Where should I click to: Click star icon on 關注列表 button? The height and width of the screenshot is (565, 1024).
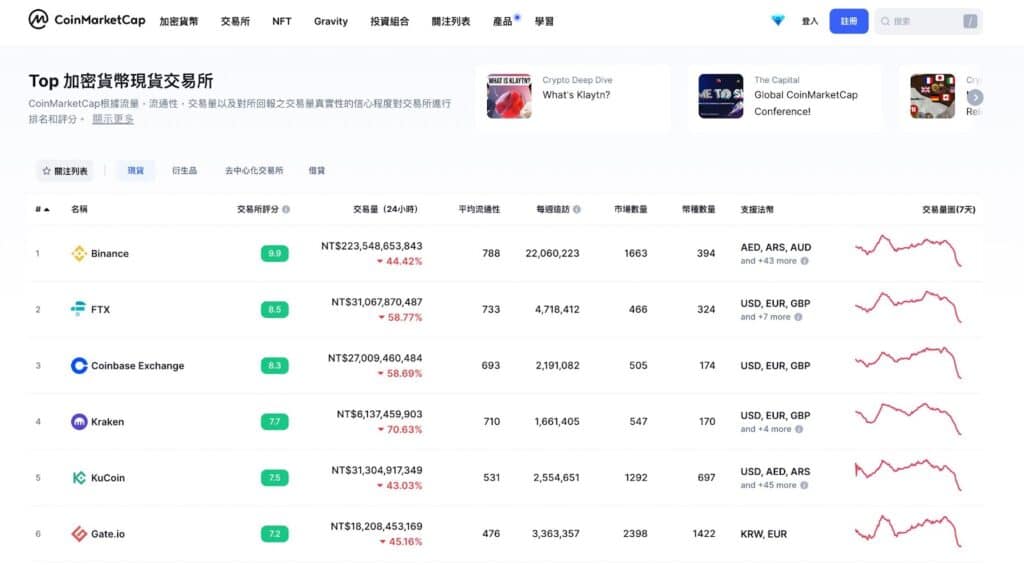[x=46, y=171]
